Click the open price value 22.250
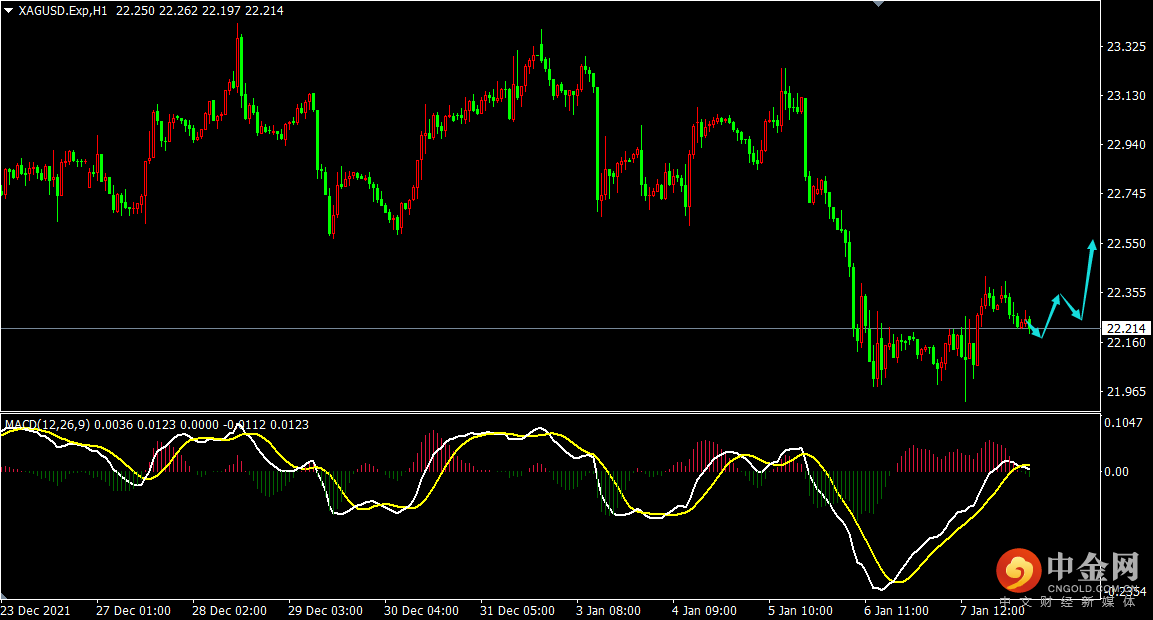1153x620 pixels. click(x=133, y=10)
